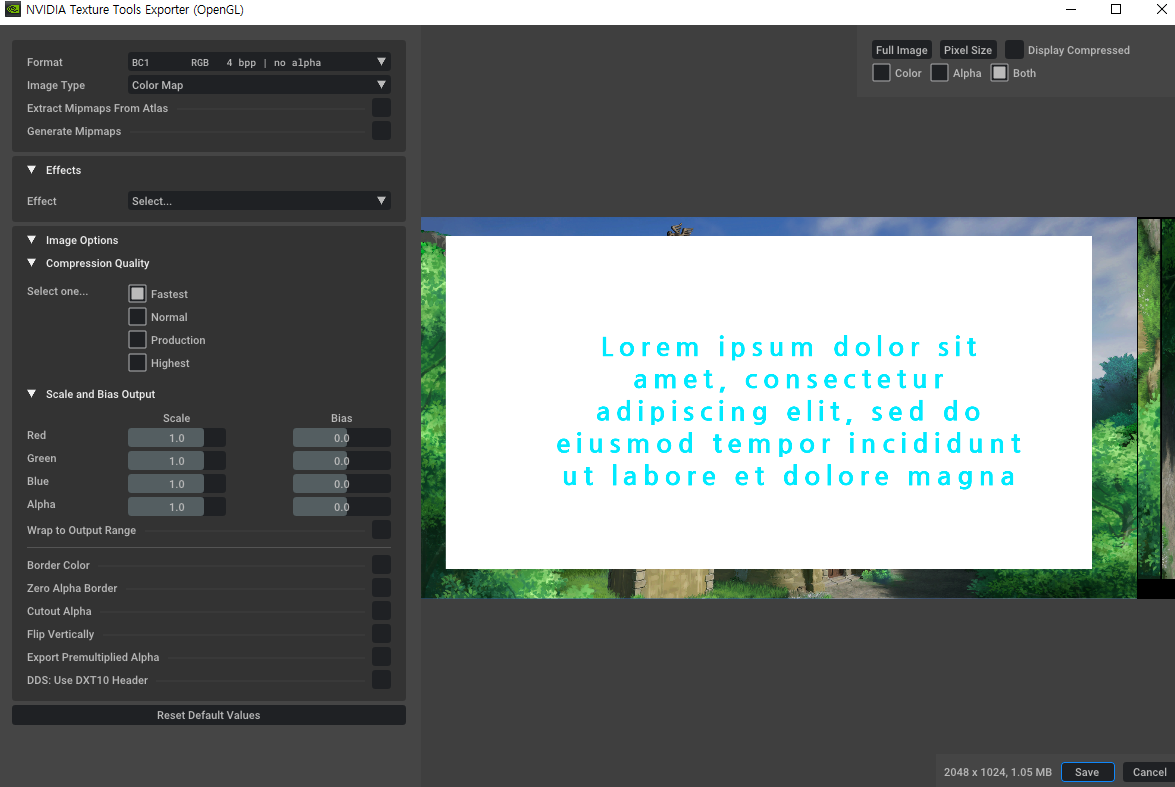This screenshot has width=1175, height=787.
Task: Collapse the Effects section
Action: tap(31, 170)
